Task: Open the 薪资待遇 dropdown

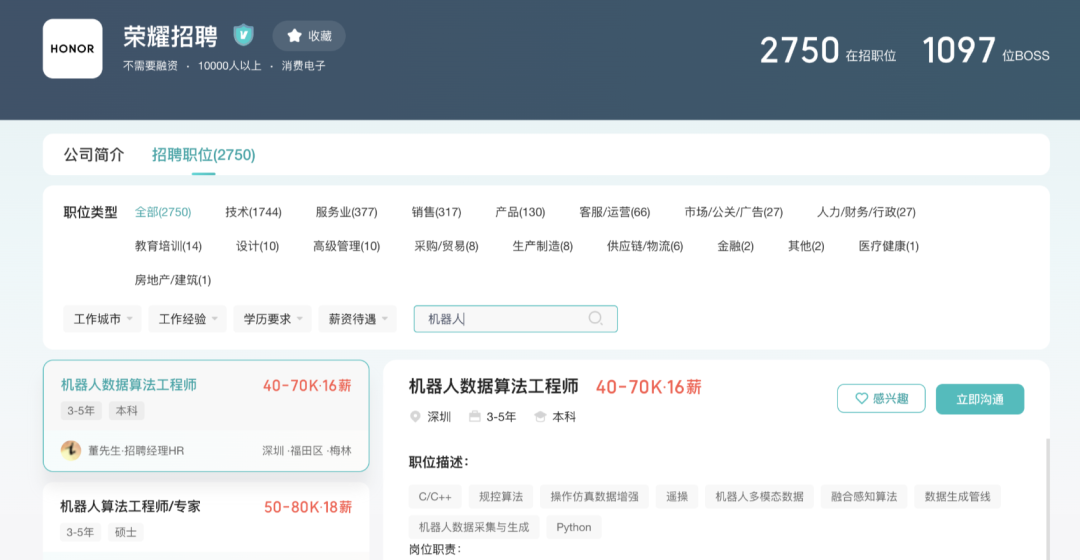Action: (x=357, y=319)
